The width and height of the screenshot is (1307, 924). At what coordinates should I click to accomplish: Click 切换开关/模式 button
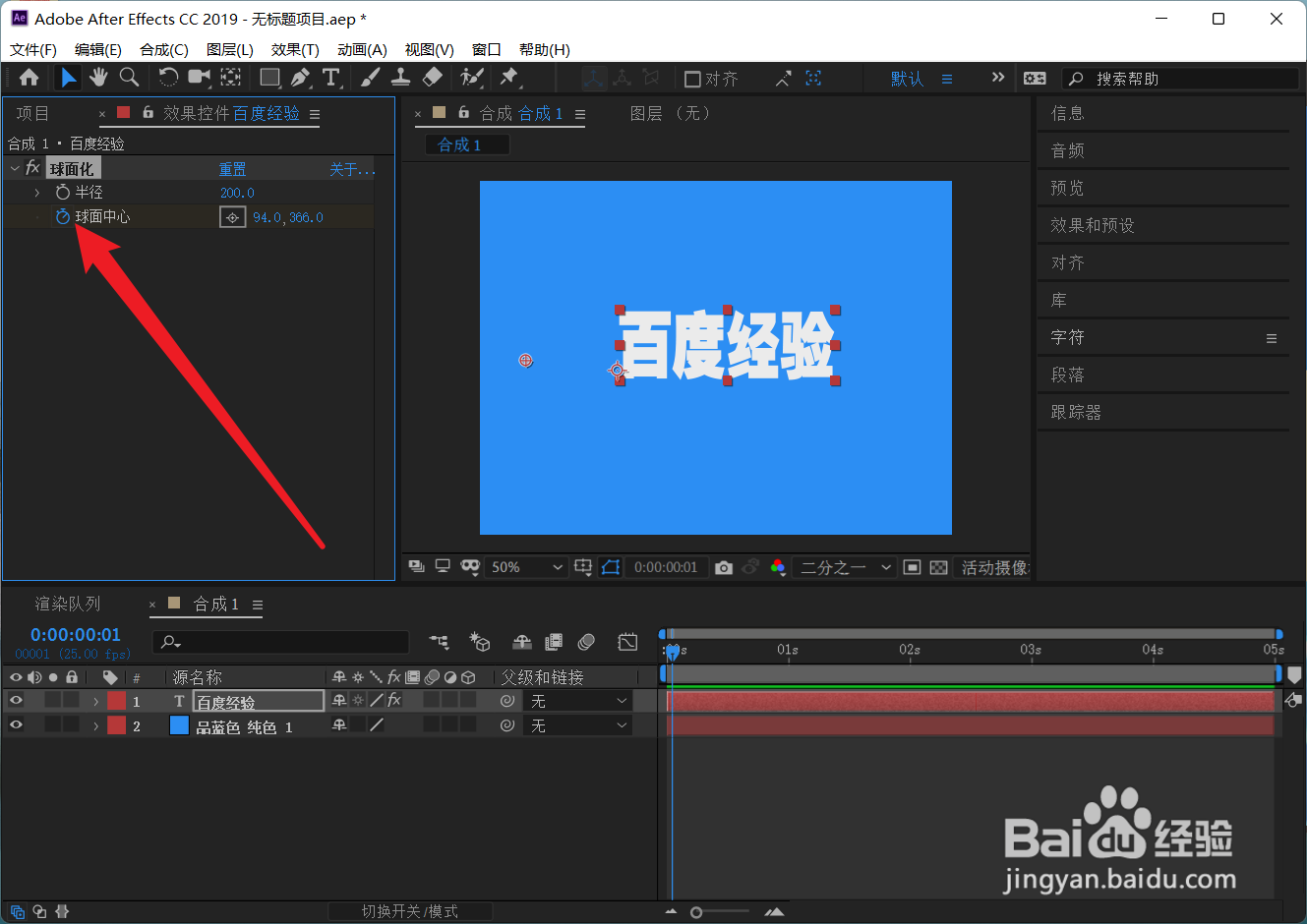(x=410, y=911)
